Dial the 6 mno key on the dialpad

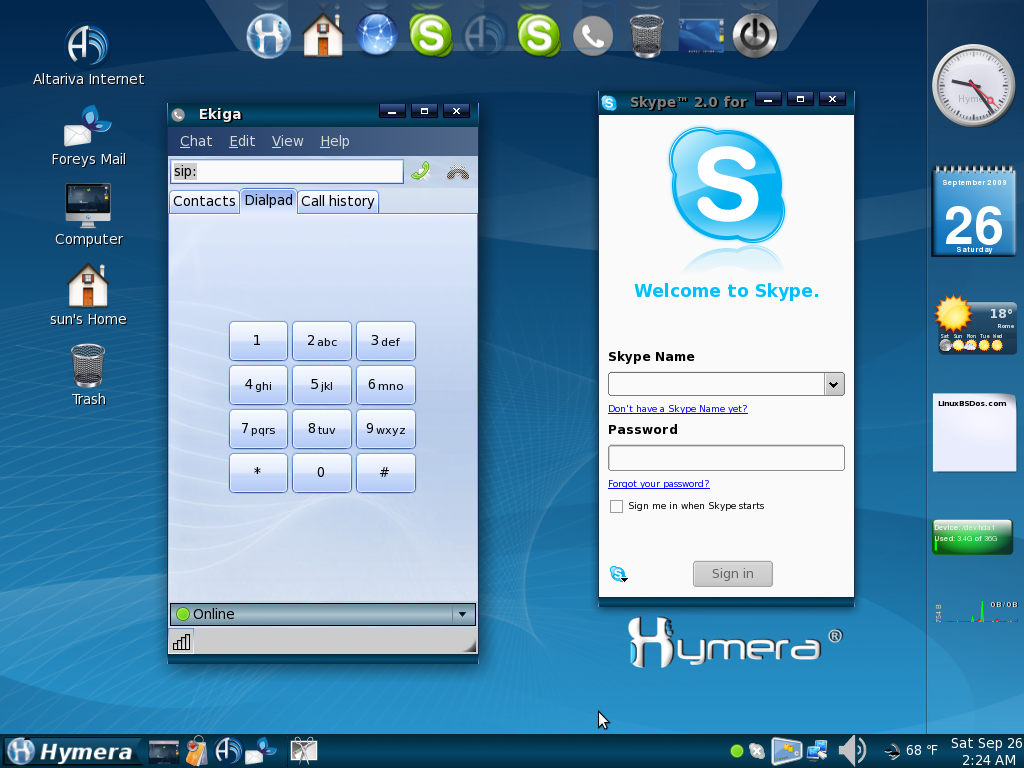pyautogui.click(x=385, y=385)
